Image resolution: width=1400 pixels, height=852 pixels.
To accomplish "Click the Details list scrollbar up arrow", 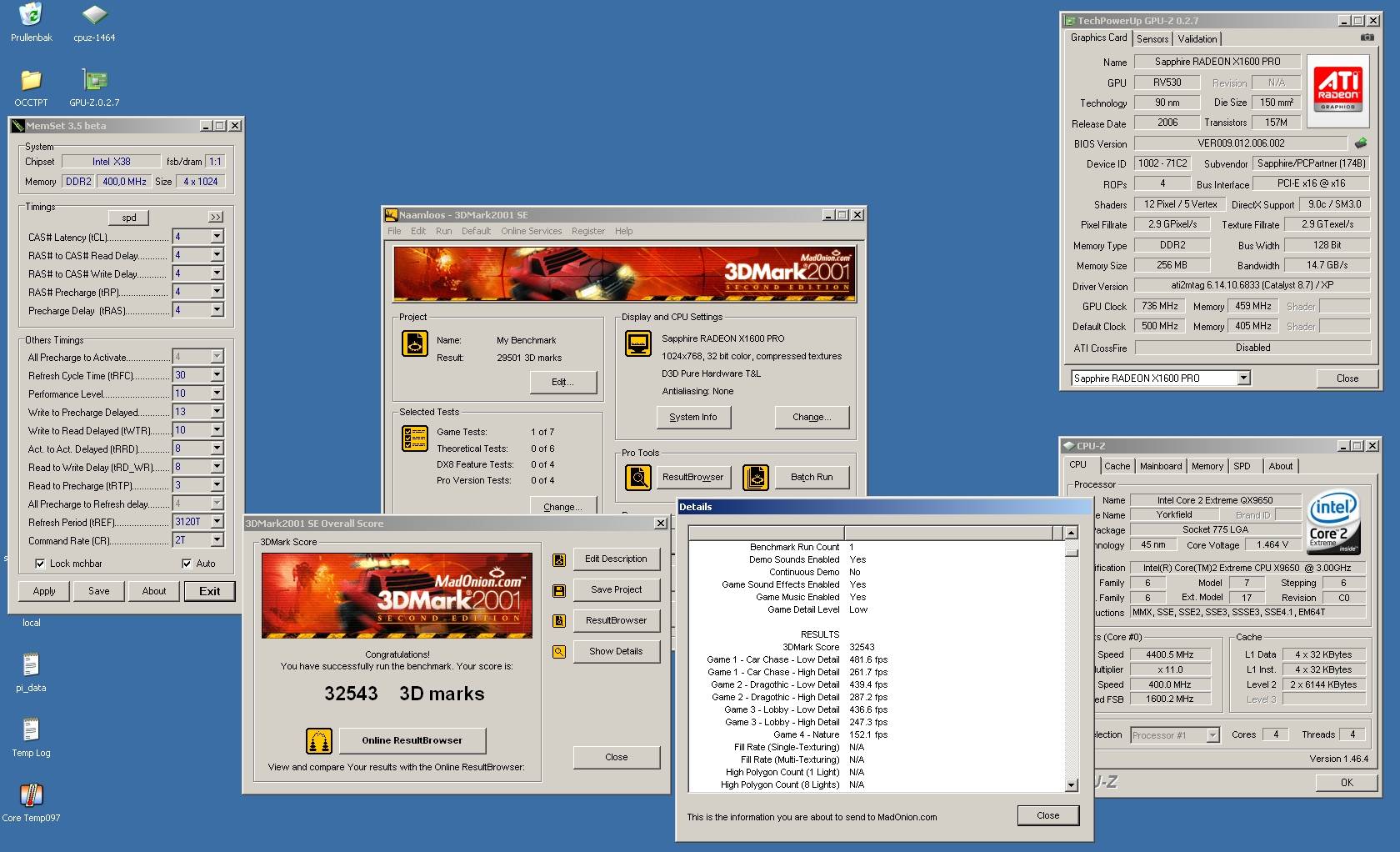I will [x=1071, y=534].
